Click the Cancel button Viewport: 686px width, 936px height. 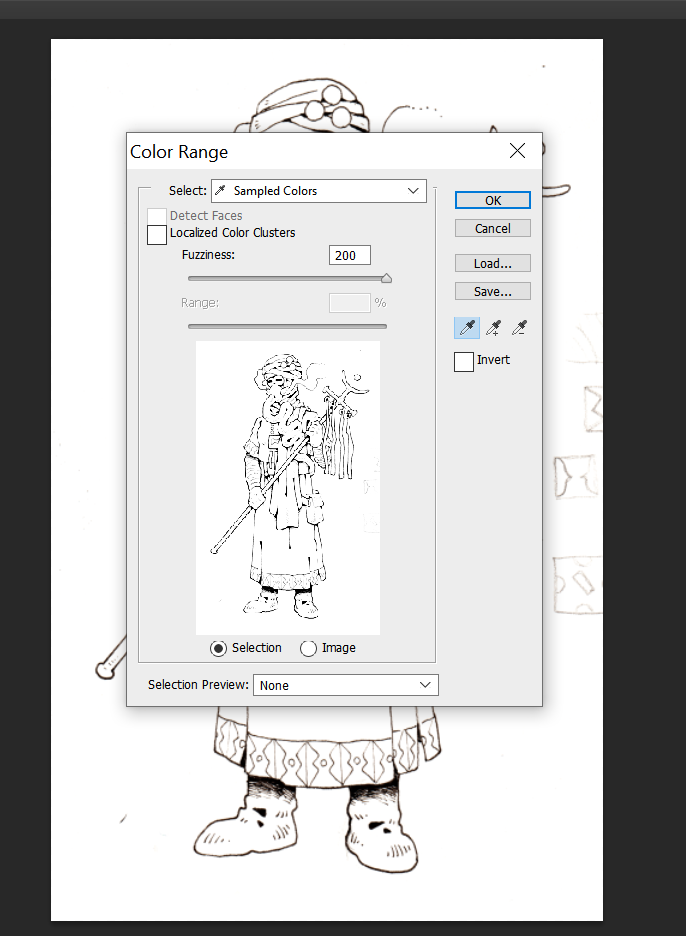click(x=493, y=229)
